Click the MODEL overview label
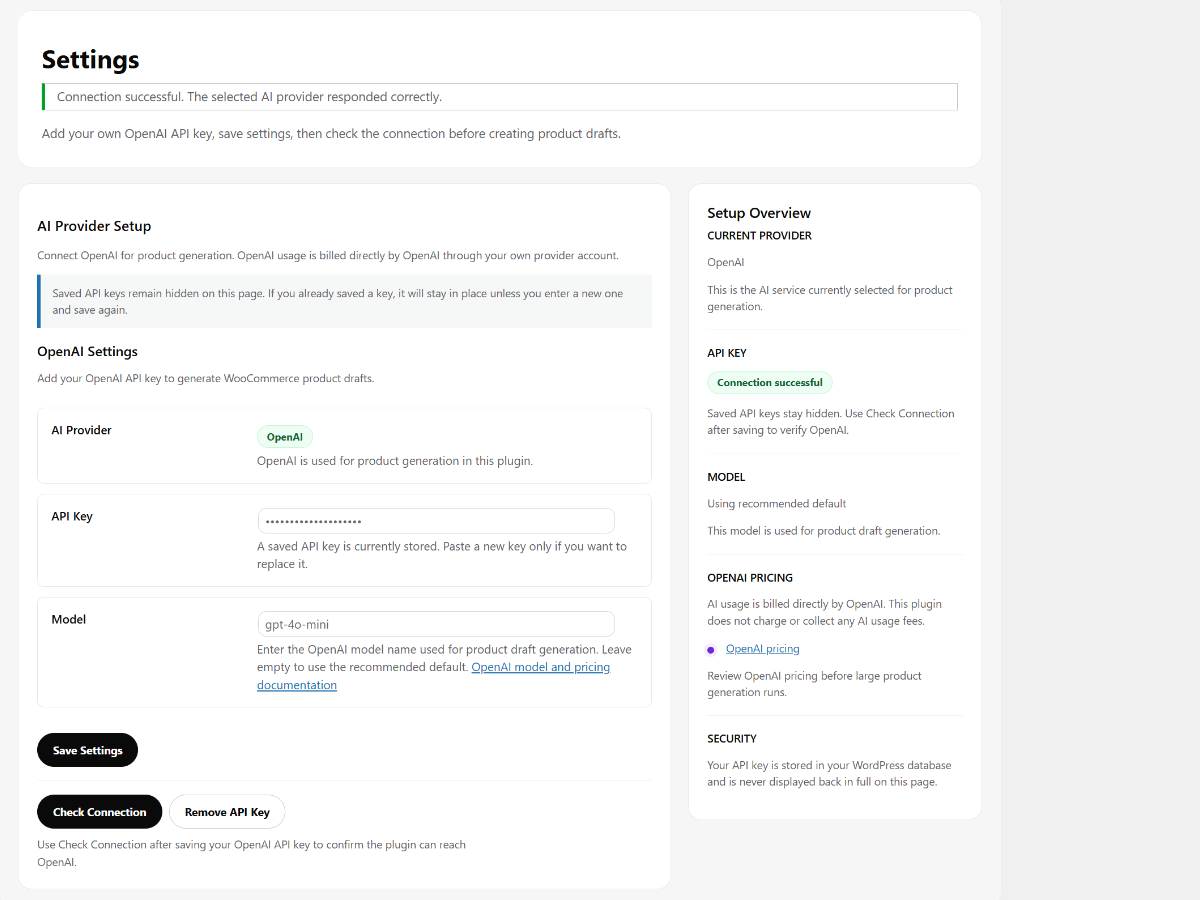 (x=726, y=477)
